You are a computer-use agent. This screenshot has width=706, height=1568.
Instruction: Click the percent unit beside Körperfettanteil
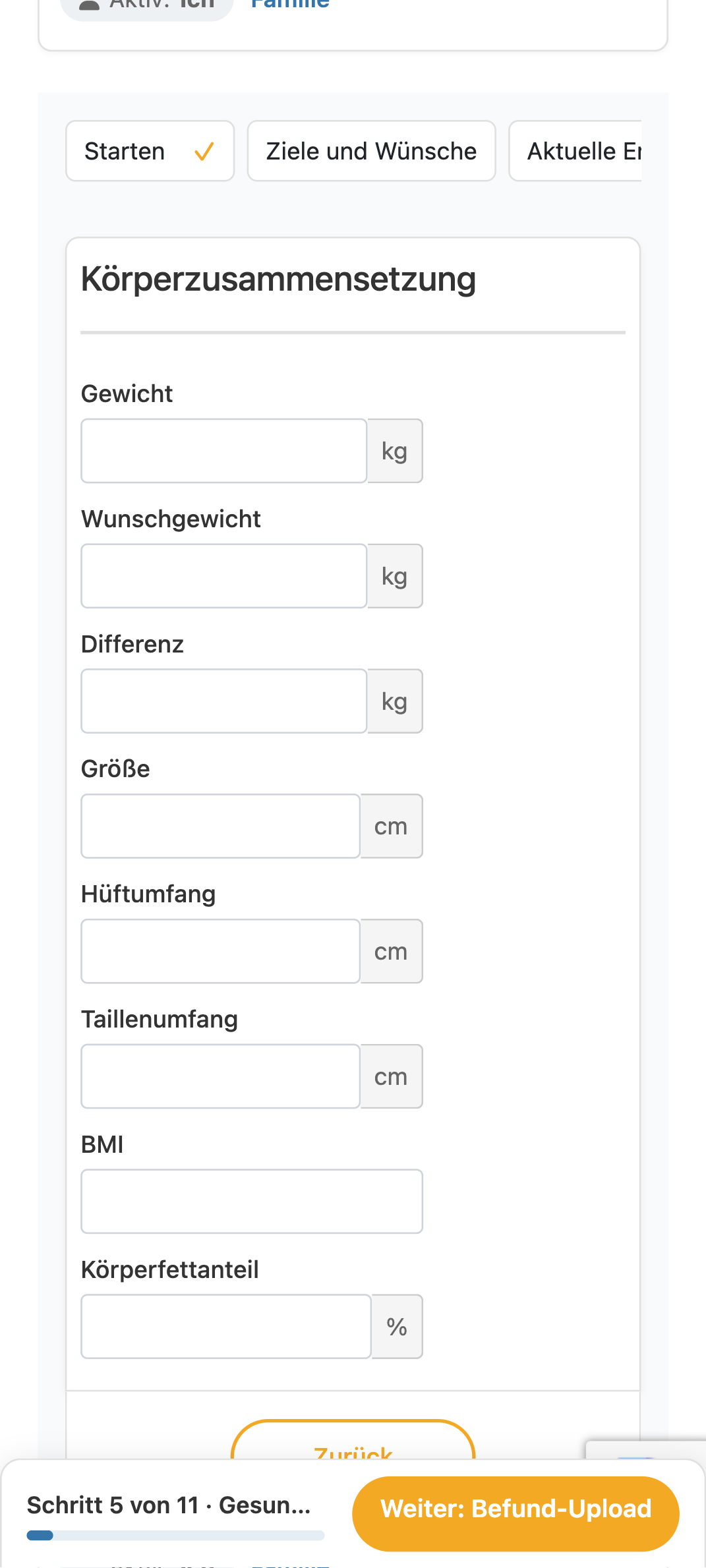(397, 1326)
